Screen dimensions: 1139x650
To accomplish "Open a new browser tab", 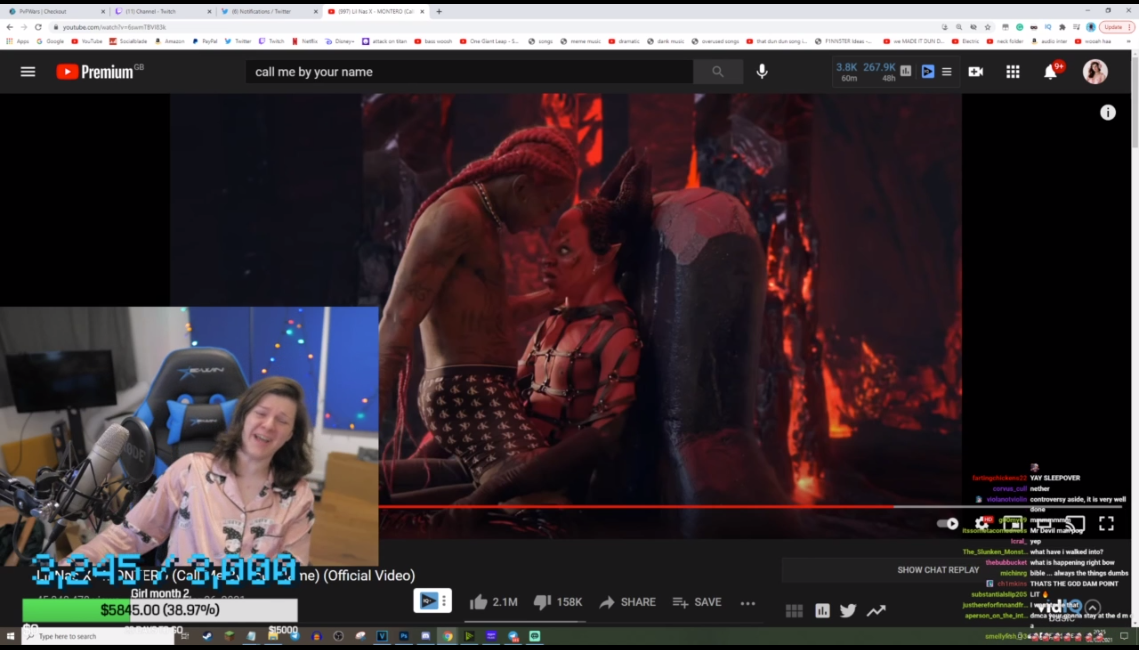I will (x=439, y=11).
